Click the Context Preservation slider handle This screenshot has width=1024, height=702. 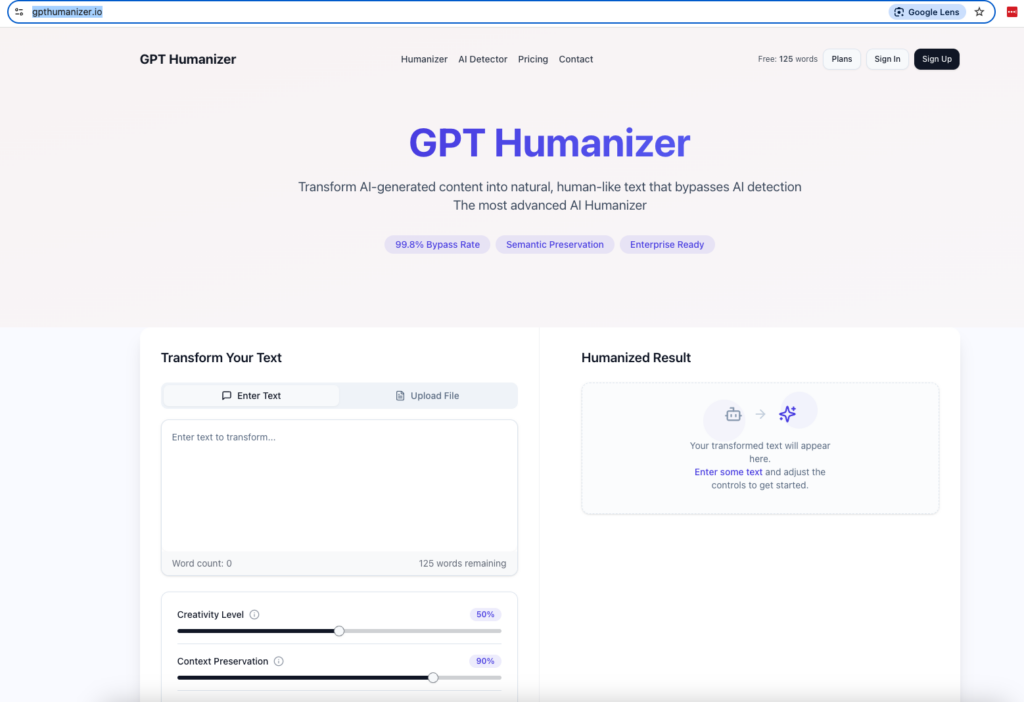pos(433,677)
